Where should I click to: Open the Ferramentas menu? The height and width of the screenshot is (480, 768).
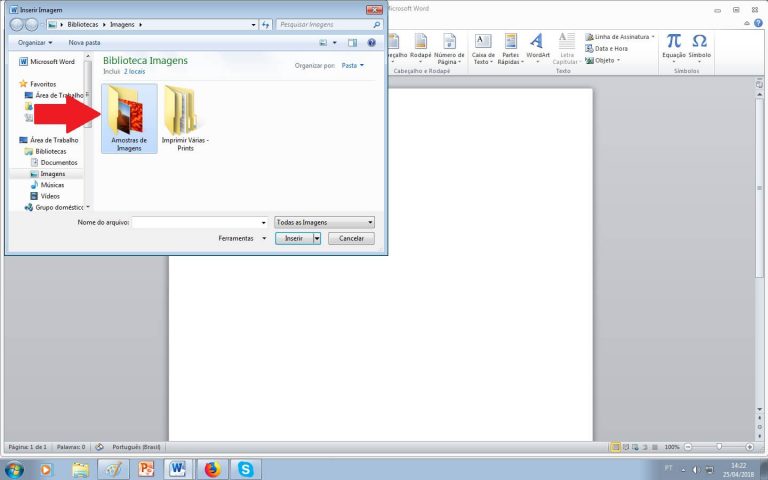[x=242, y=239]
